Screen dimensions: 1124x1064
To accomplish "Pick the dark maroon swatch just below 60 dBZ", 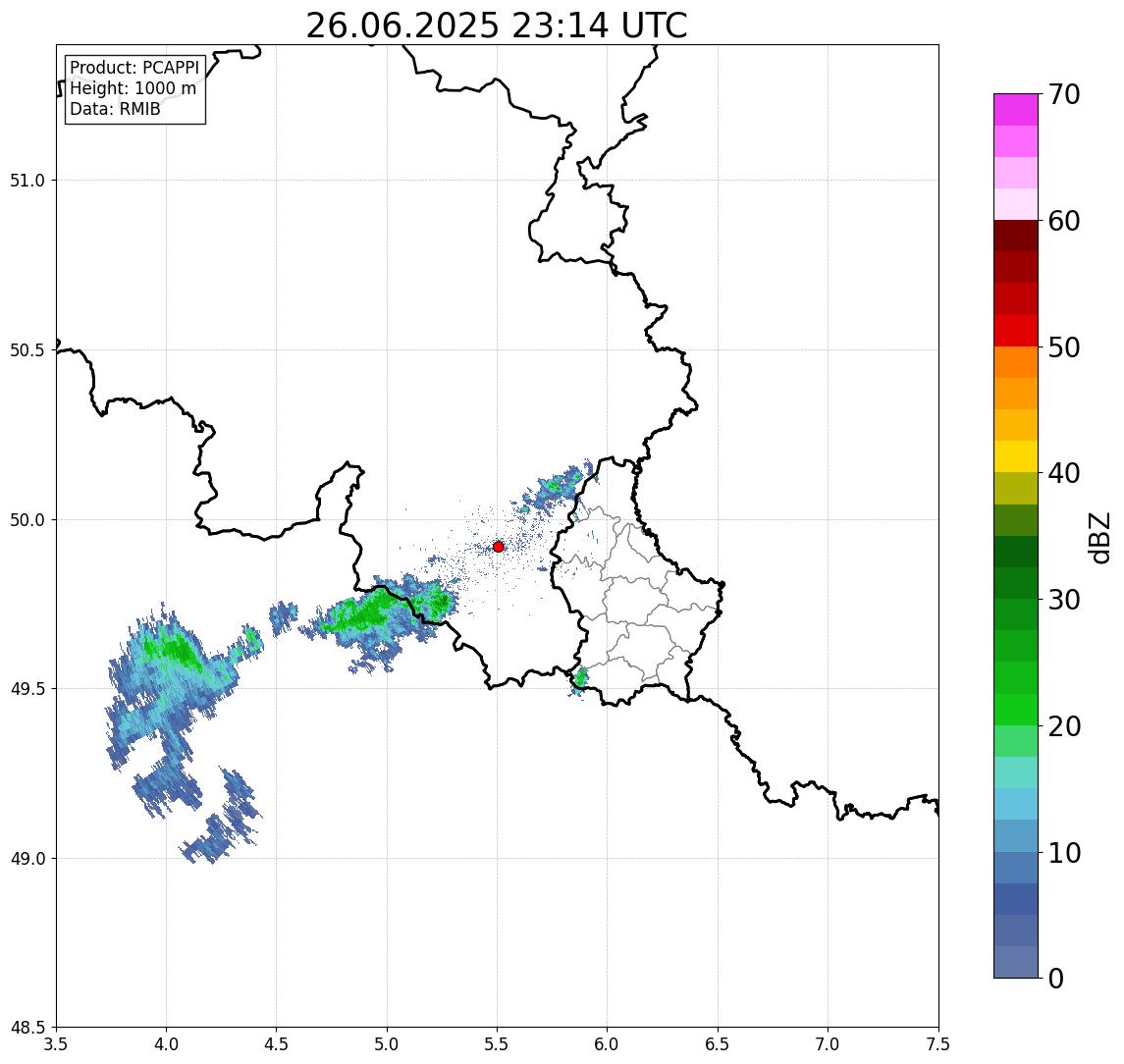I will [x=1016, y=236].
